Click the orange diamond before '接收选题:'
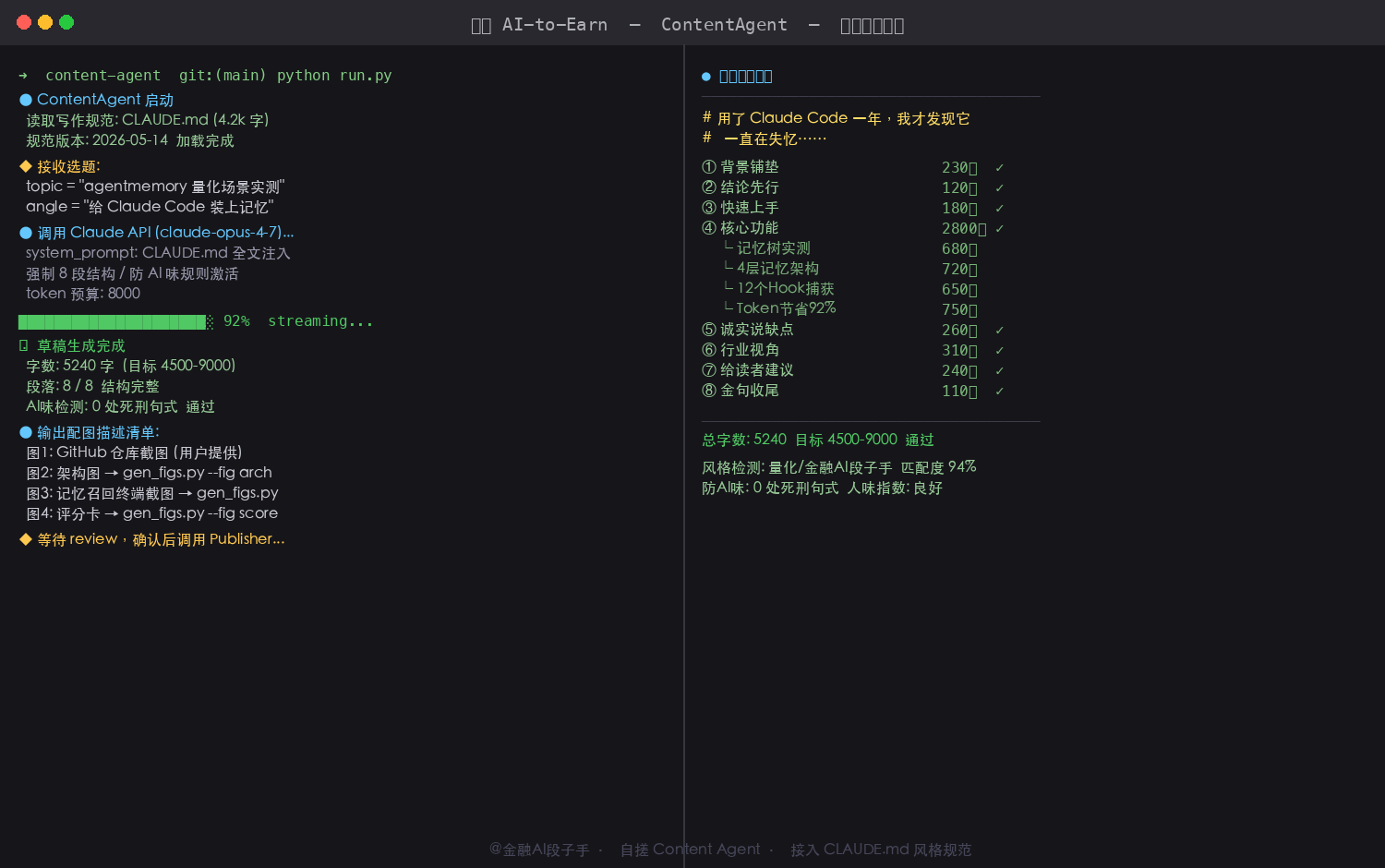 tap(26, 166)
